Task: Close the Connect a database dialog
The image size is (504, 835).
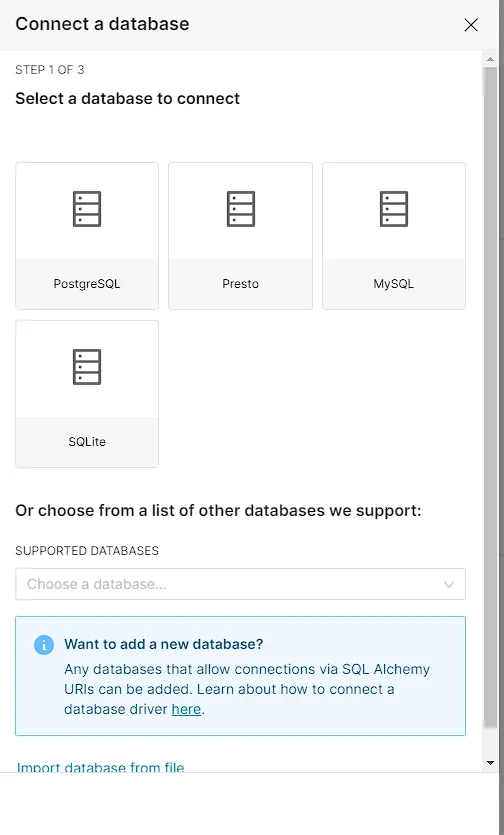Action: click(471, 25)
